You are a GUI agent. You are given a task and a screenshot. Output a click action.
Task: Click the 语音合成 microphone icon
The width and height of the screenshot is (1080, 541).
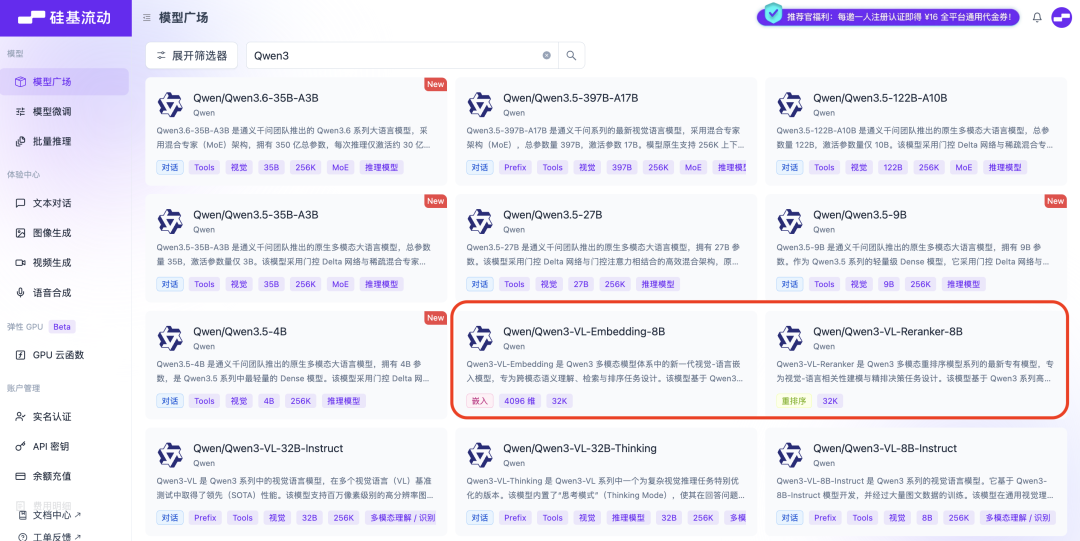[21, 292]
